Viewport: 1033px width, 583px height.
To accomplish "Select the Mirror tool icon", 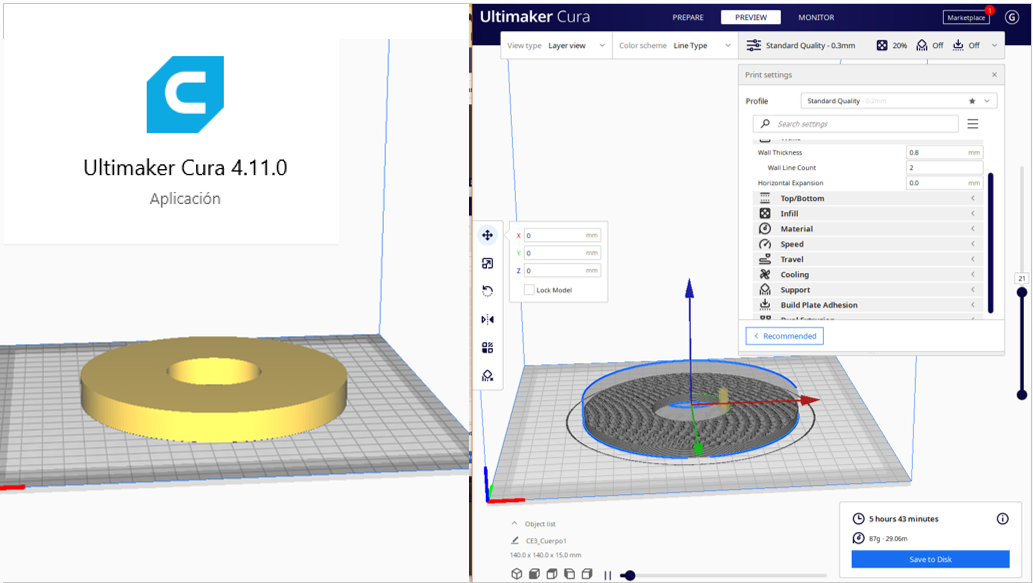I will [x=488, y=319].
